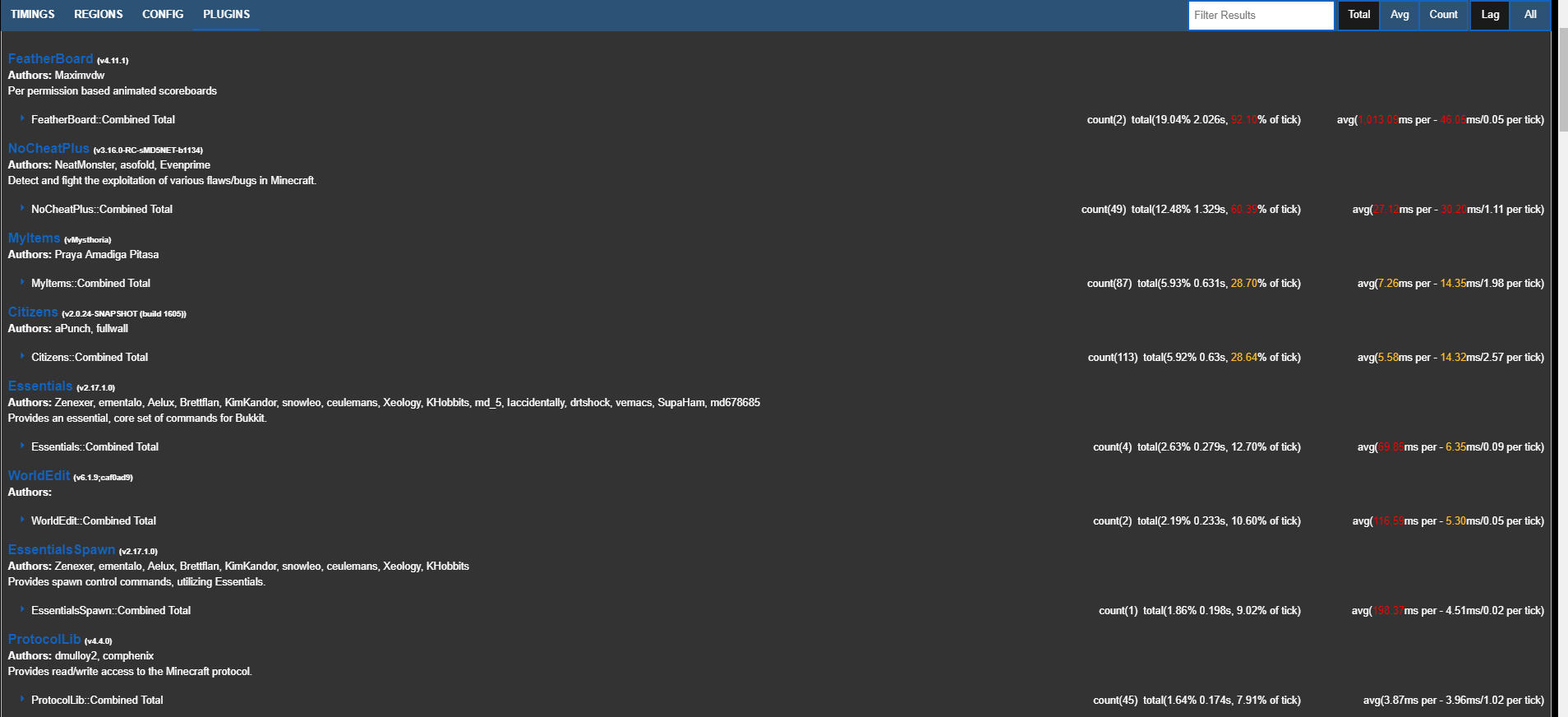Open the EssentialsSpawn plugin heading link
Screen dimensions: 1568x717
[x=62, y=550]
